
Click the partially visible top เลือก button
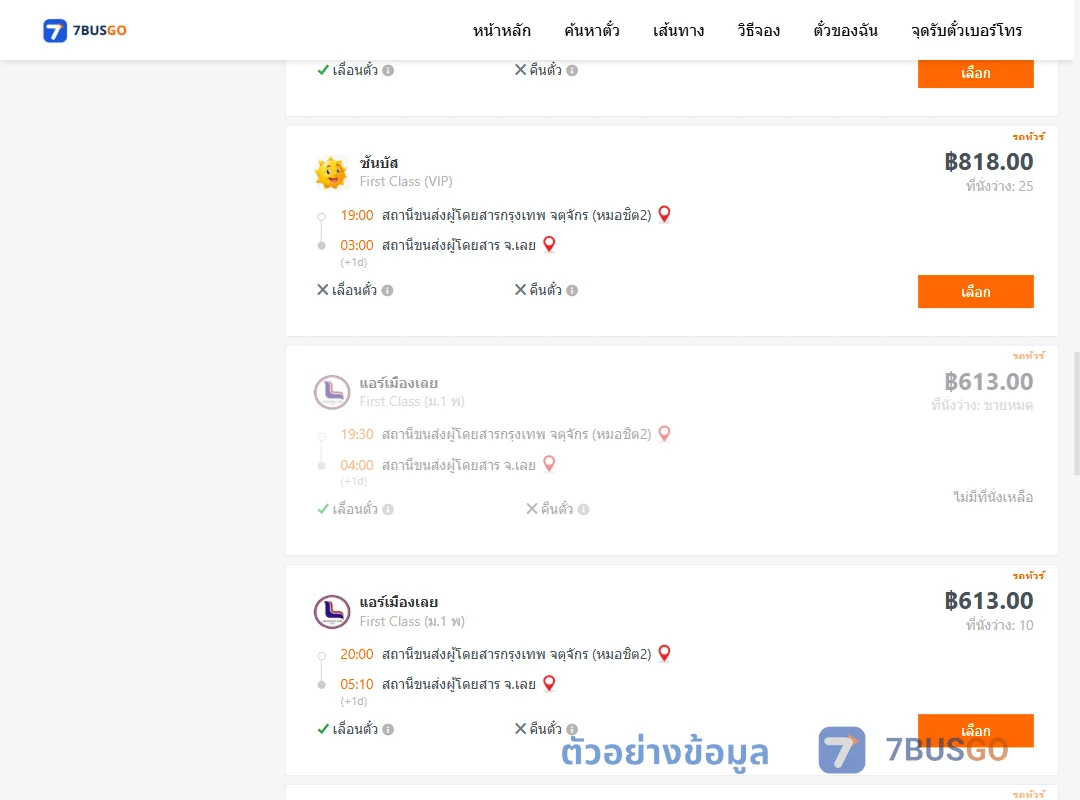975,74
